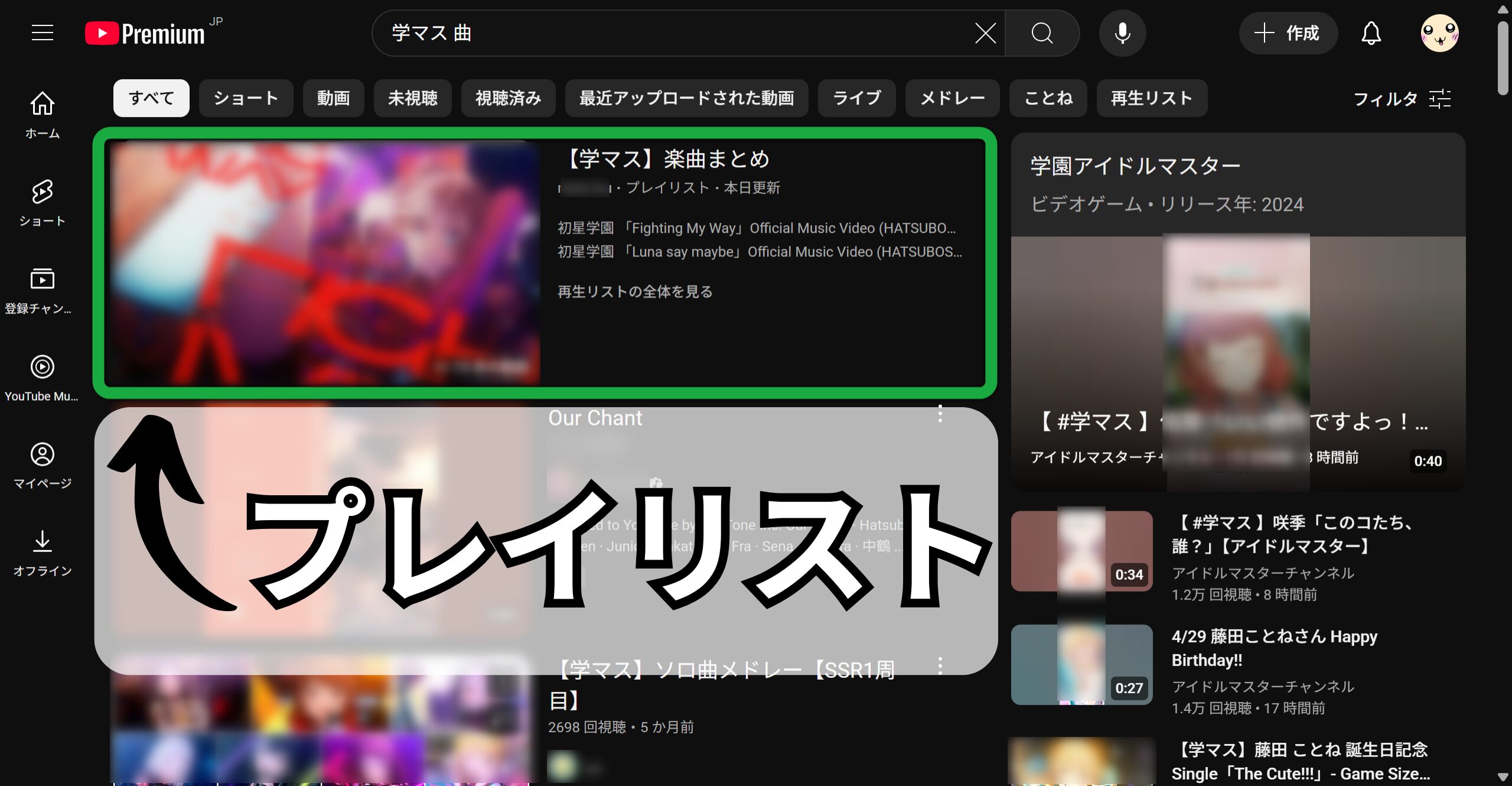Viewport: 1512px width, 786px height.
Task: Select the 最近アップロードされた動画 chip
Action: [686, 98]
